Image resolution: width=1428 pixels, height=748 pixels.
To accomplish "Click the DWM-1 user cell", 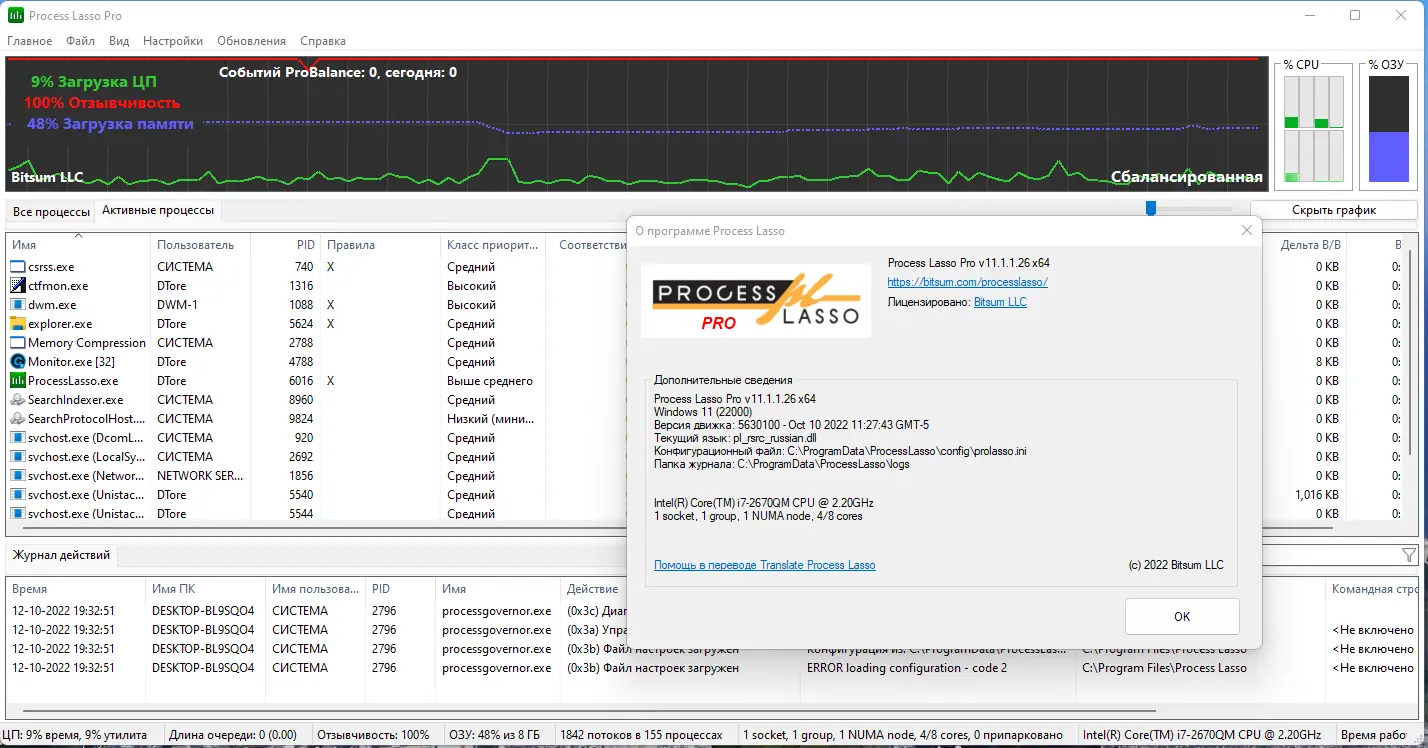I will [178, 305].
